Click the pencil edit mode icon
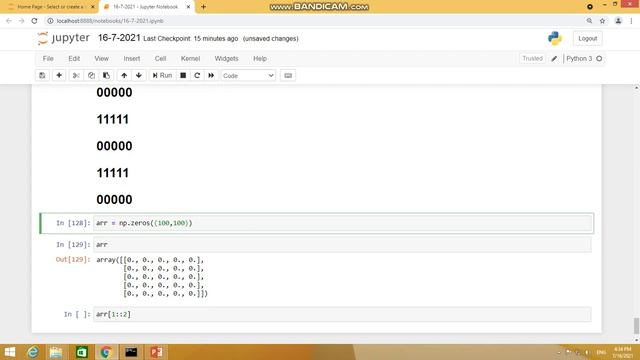Image resolution: width=640 pixels, height=360 pixels. coord(554,59)
